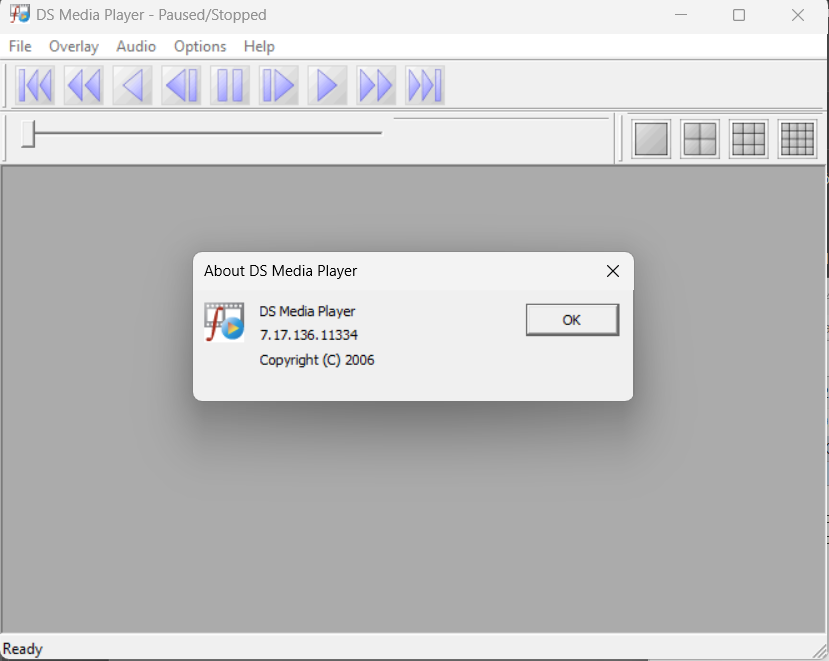
Task: Start reverse playback with left arrow icon
Action: [132, 86]
